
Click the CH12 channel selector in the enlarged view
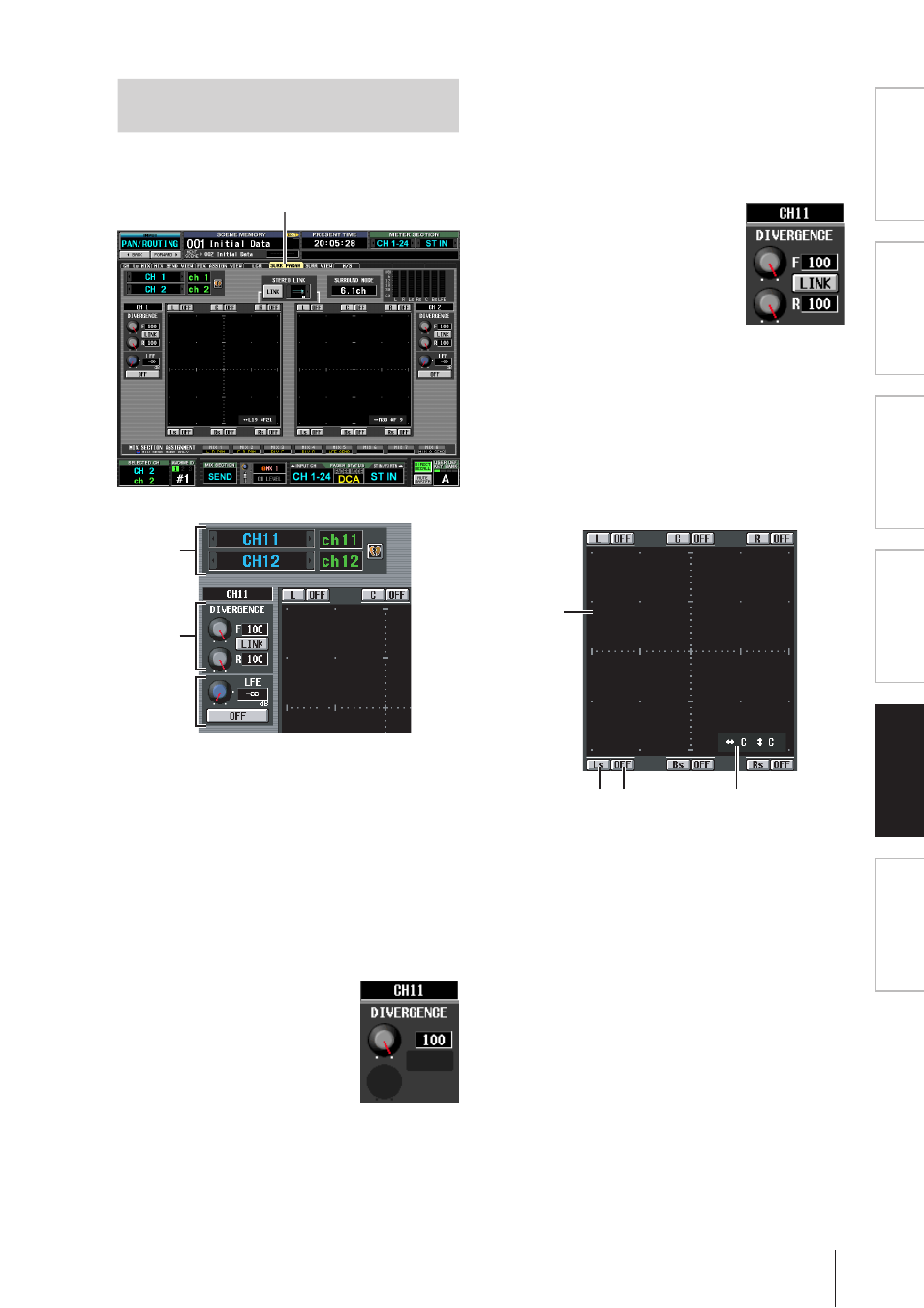[262, 561]
